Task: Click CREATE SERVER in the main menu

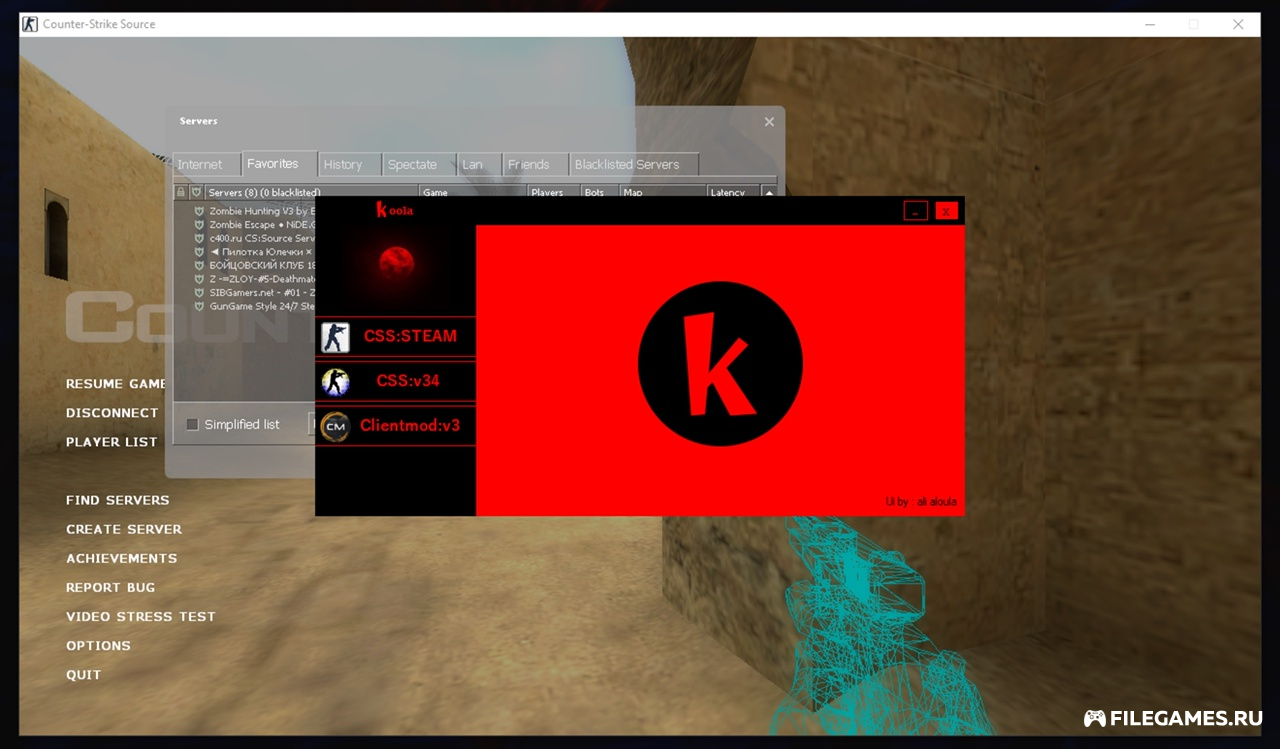Action: [124, 529]
